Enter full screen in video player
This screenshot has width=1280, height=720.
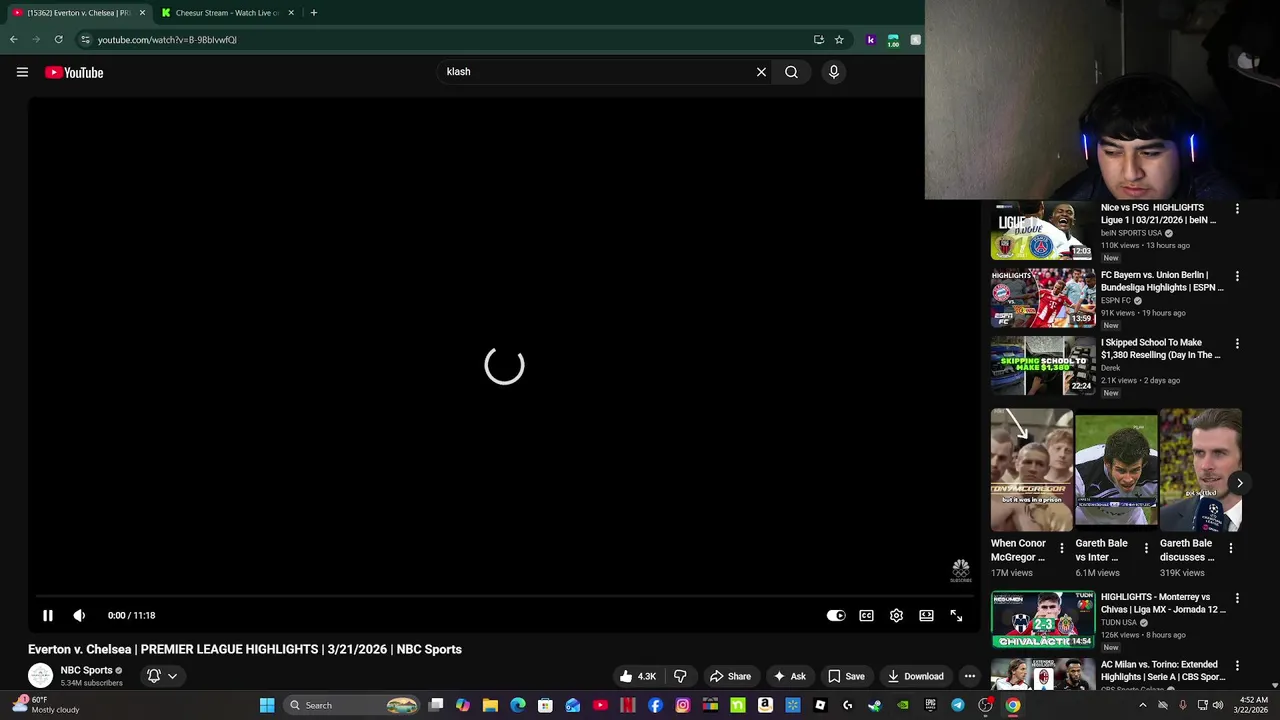pyautogui.click(x=956, y=615)
